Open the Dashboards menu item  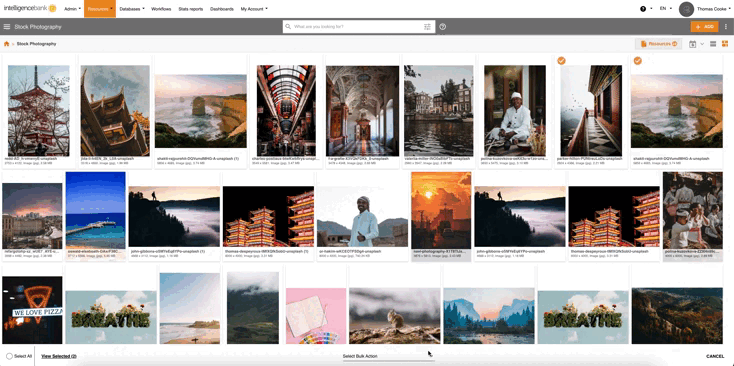(x=222, y=9)
